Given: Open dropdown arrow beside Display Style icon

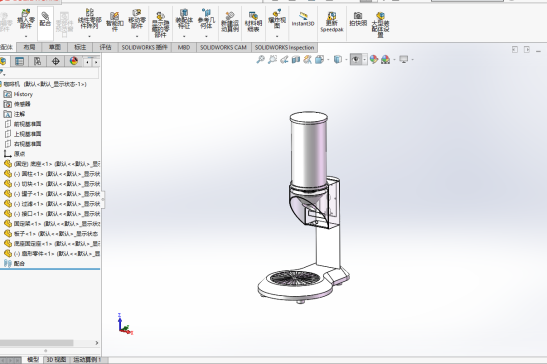Looking at the screenshot, I should coord(346,60).
